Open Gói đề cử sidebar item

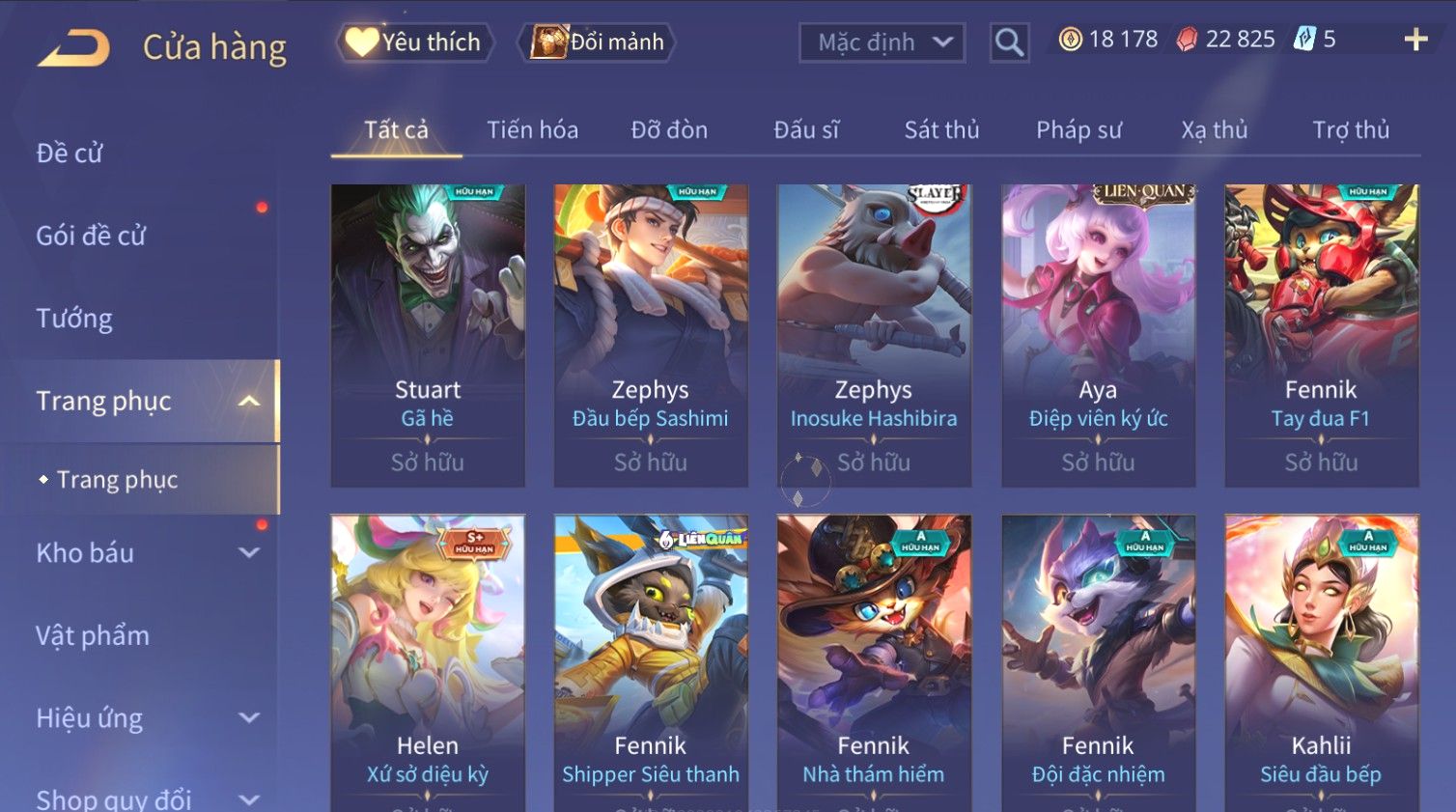point(91,236)
